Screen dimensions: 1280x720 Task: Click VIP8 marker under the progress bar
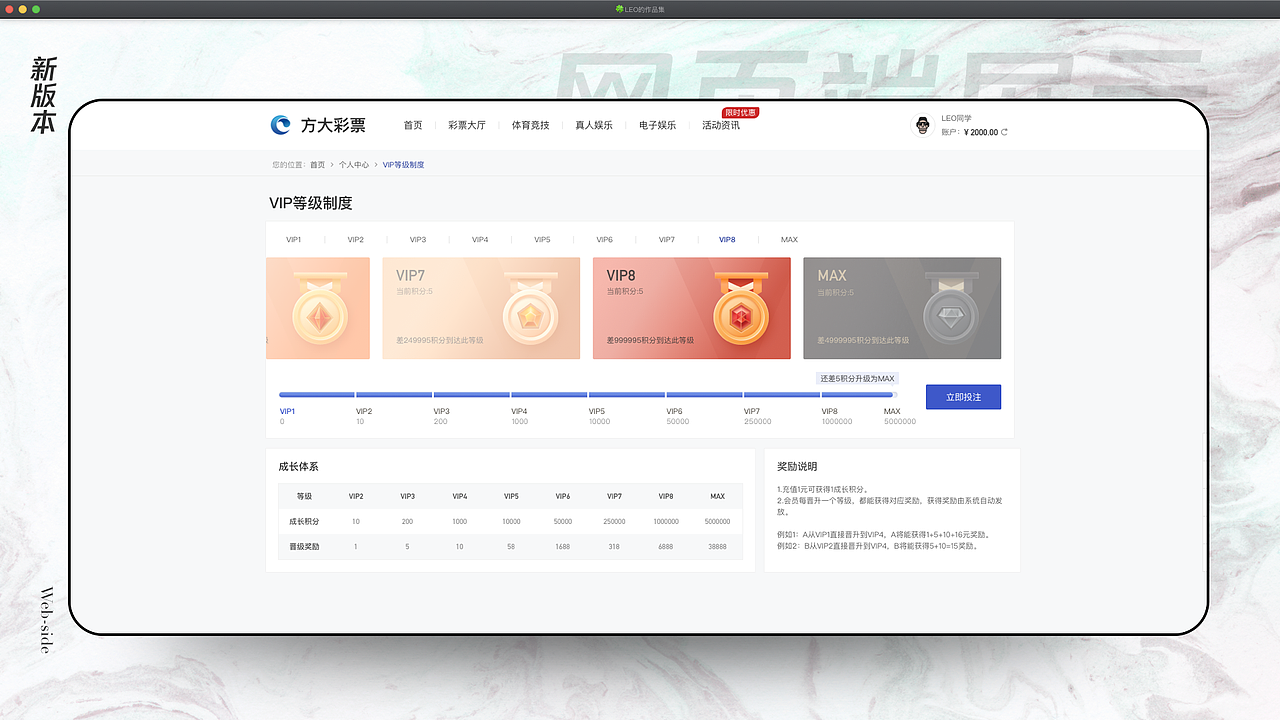(x=830, y=411)
